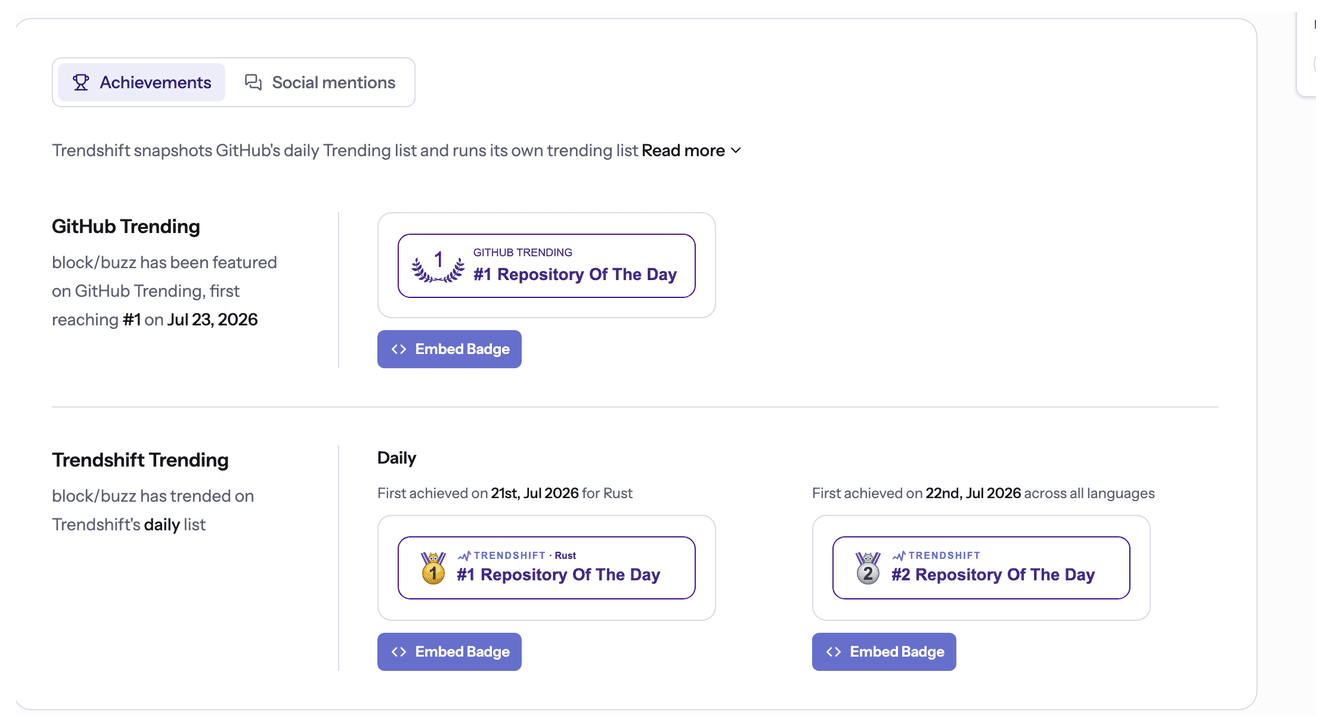Click code icon on GitHub Trending Embed Badge

click(x=399, y=349)
